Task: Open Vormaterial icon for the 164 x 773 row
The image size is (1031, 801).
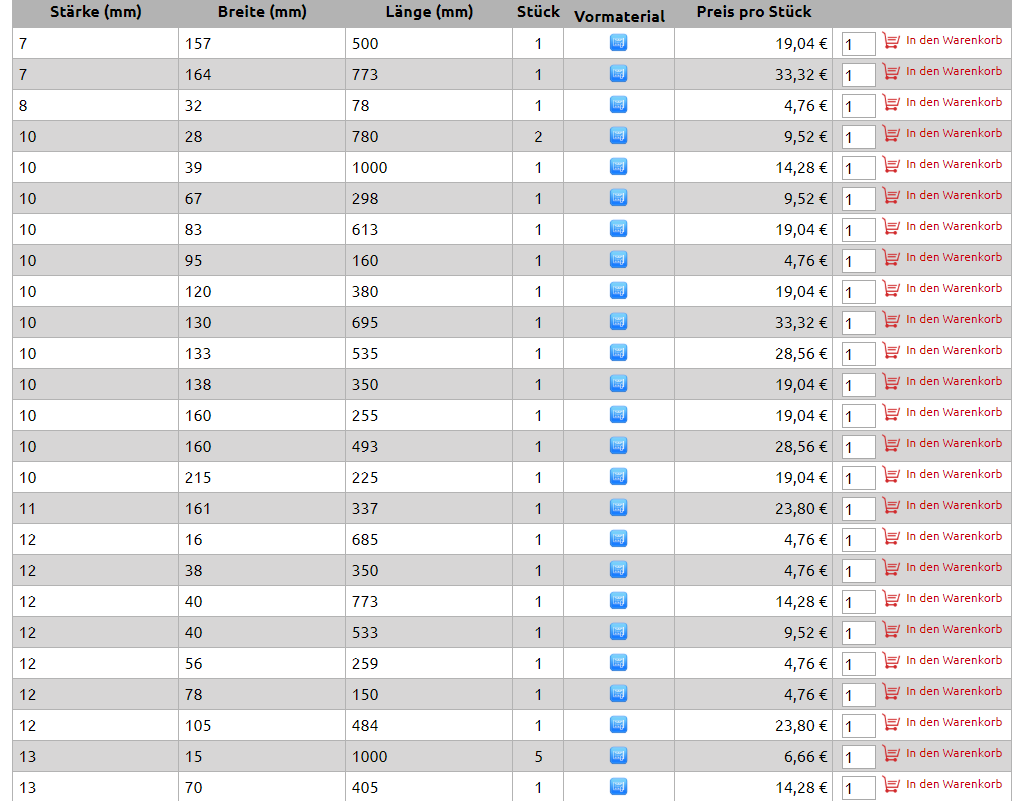Action: 618,74
